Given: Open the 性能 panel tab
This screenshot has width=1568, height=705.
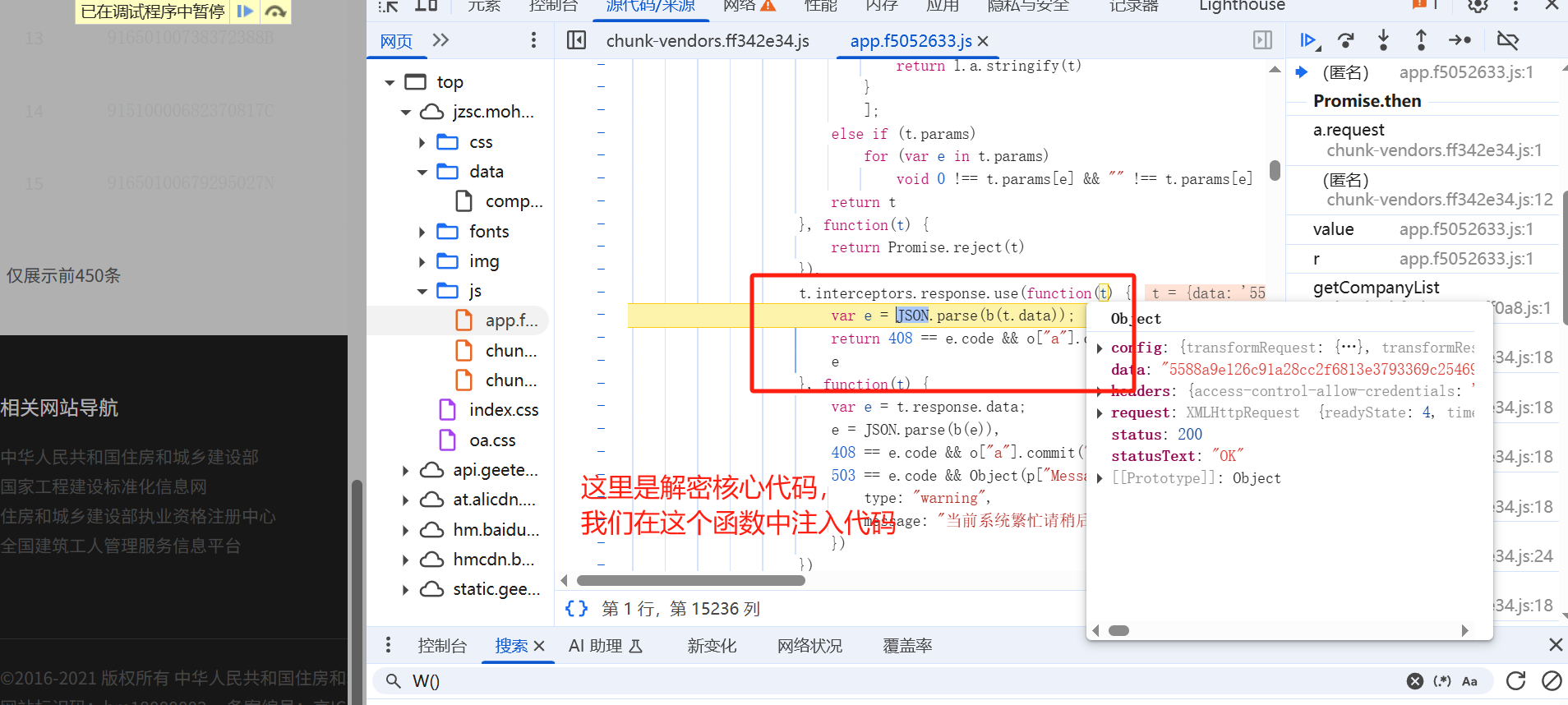Looking at the screenshot, I should point(820,6).
